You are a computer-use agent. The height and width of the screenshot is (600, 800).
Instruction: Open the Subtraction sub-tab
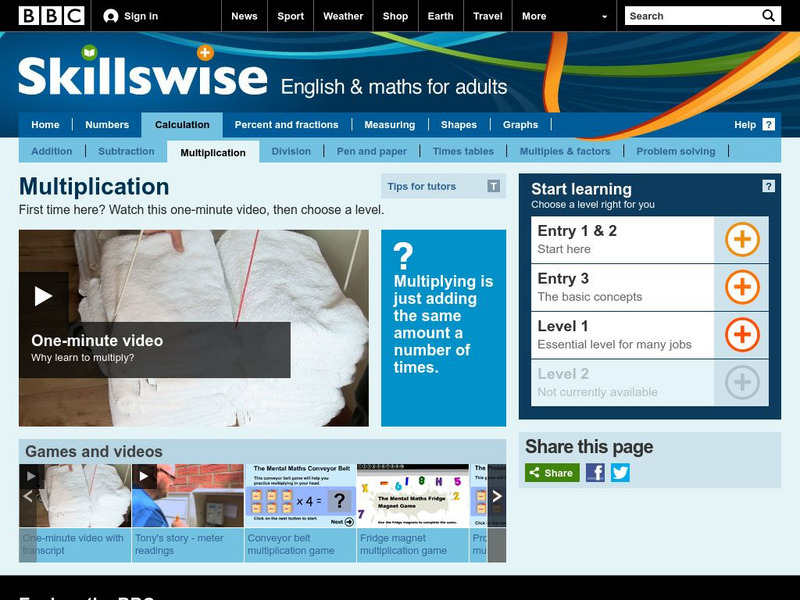point(126,151)
